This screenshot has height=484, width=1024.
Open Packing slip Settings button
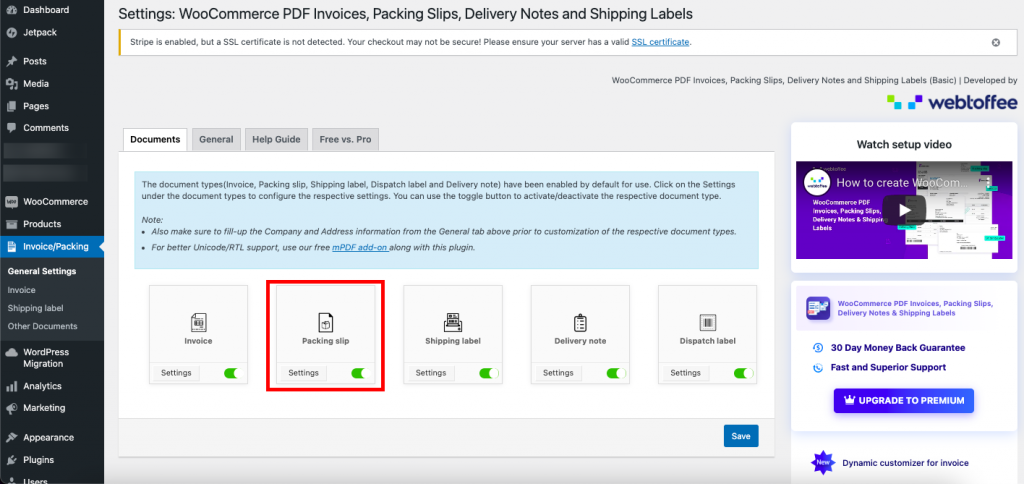[304, 373]
